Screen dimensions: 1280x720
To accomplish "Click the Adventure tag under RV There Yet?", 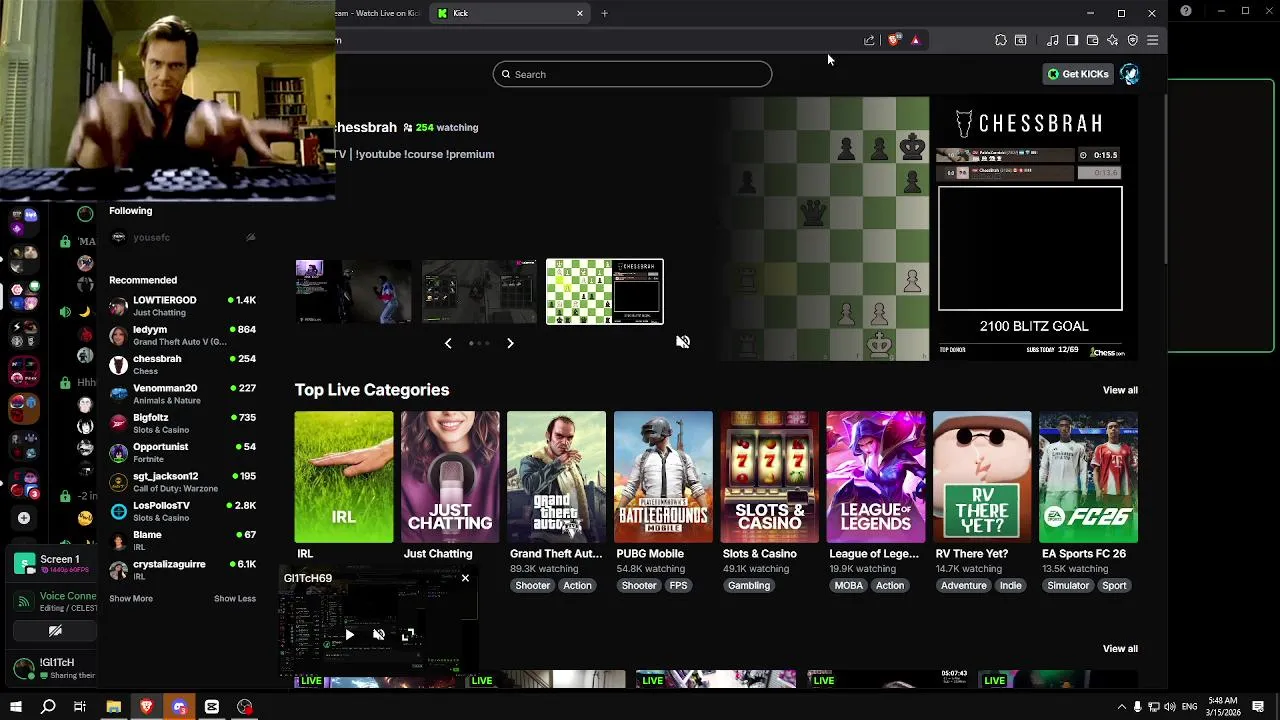I will (x=963, y=586).
